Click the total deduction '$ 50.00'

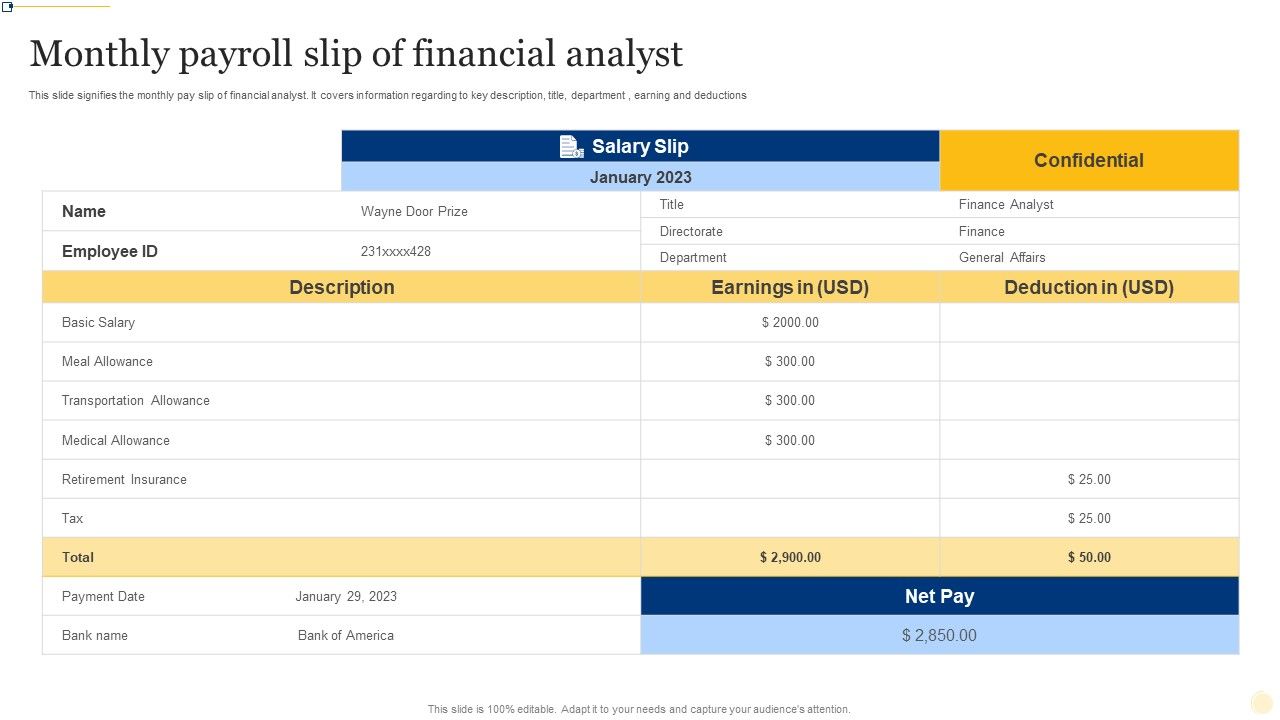point(1089,557)
